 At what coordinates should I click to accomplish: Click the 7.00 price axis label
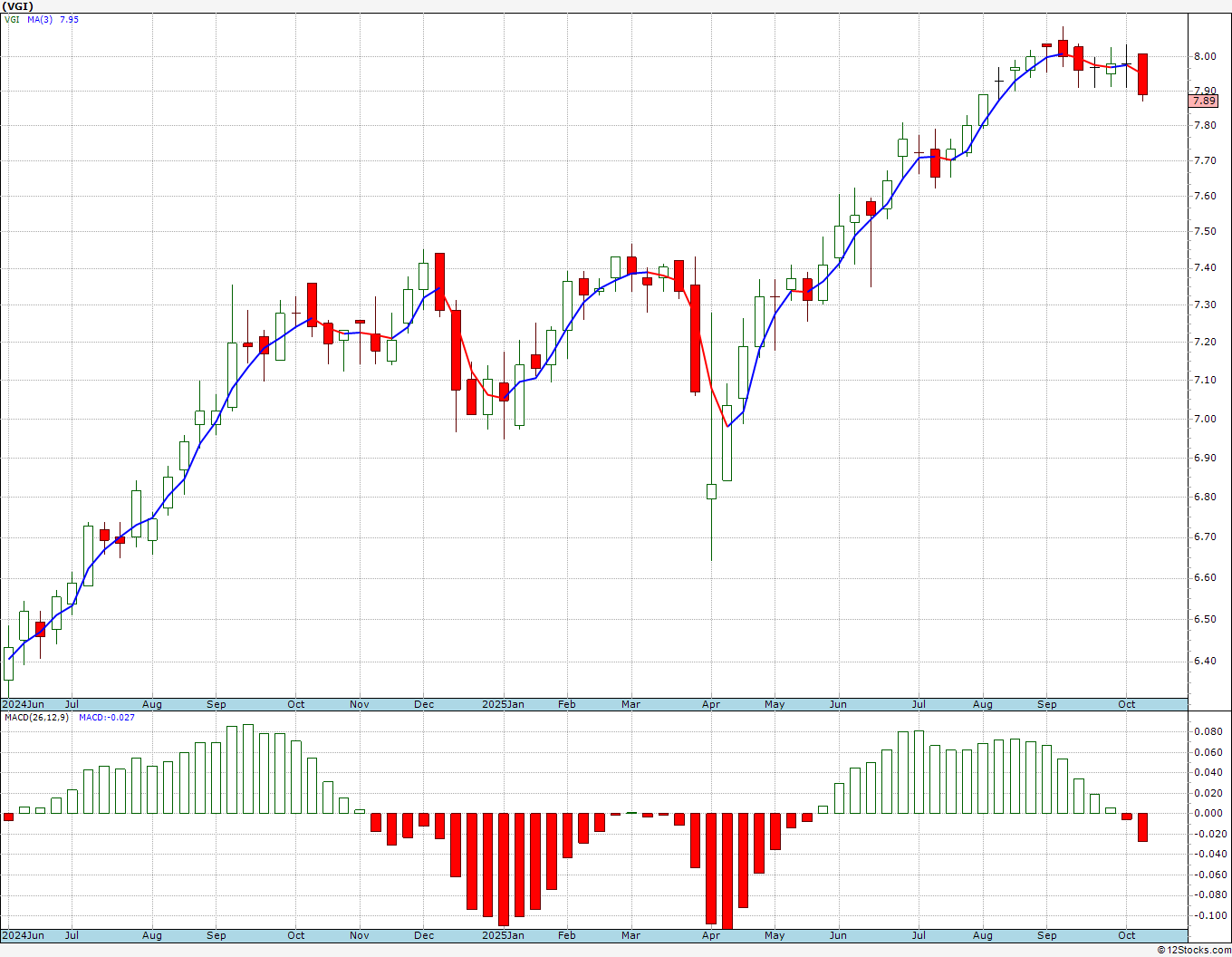click(x=1204, y=419)
